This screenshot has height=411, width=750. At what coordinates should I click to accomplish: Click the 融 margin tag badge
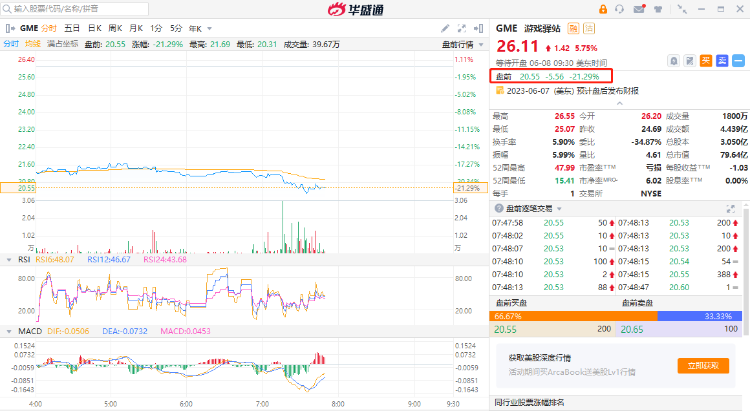coord(573,28)
